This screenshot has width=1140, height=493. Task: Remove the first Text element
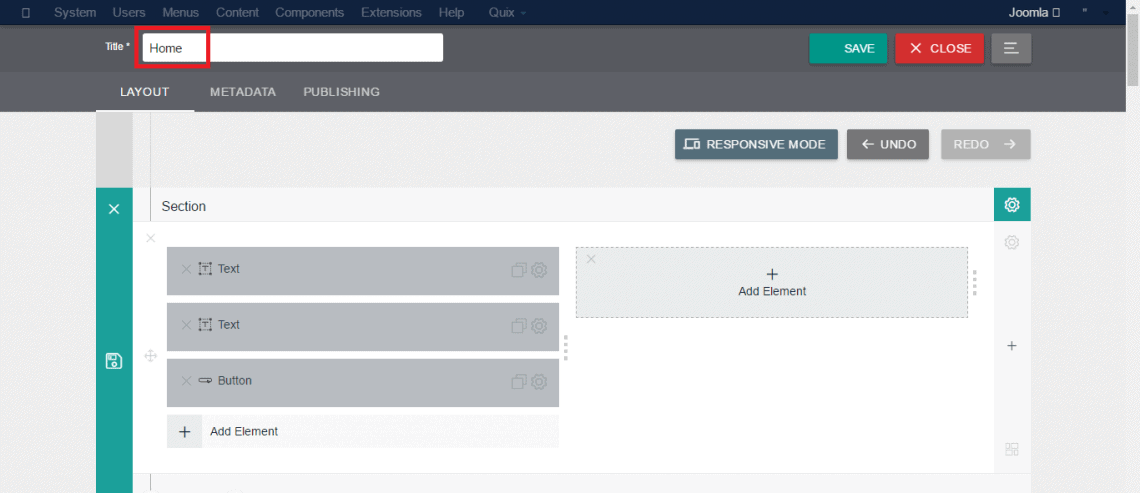tap(185, 269)
